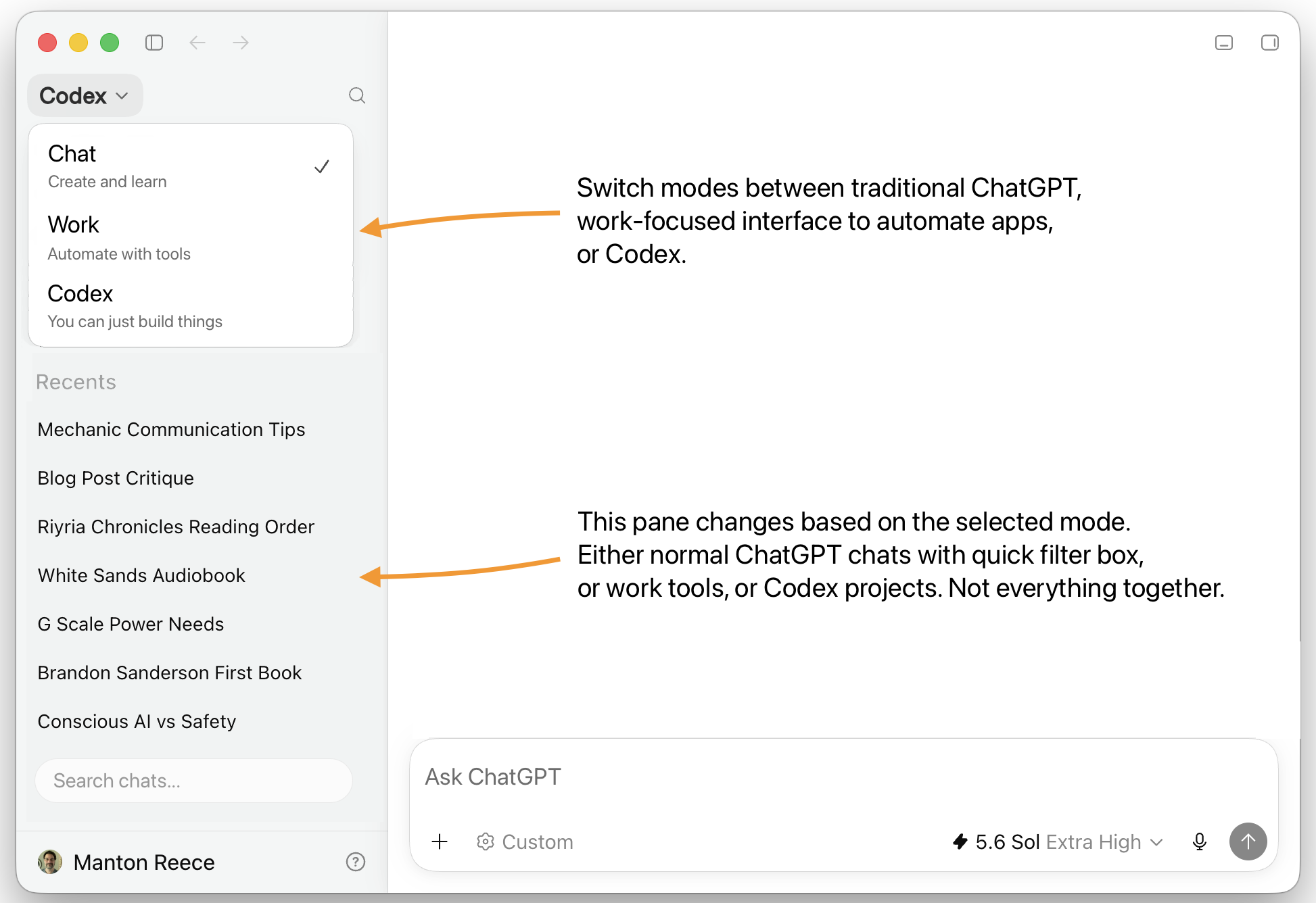Click the Manton Reece account name
Screen dimensions: 1316x903
144,862
